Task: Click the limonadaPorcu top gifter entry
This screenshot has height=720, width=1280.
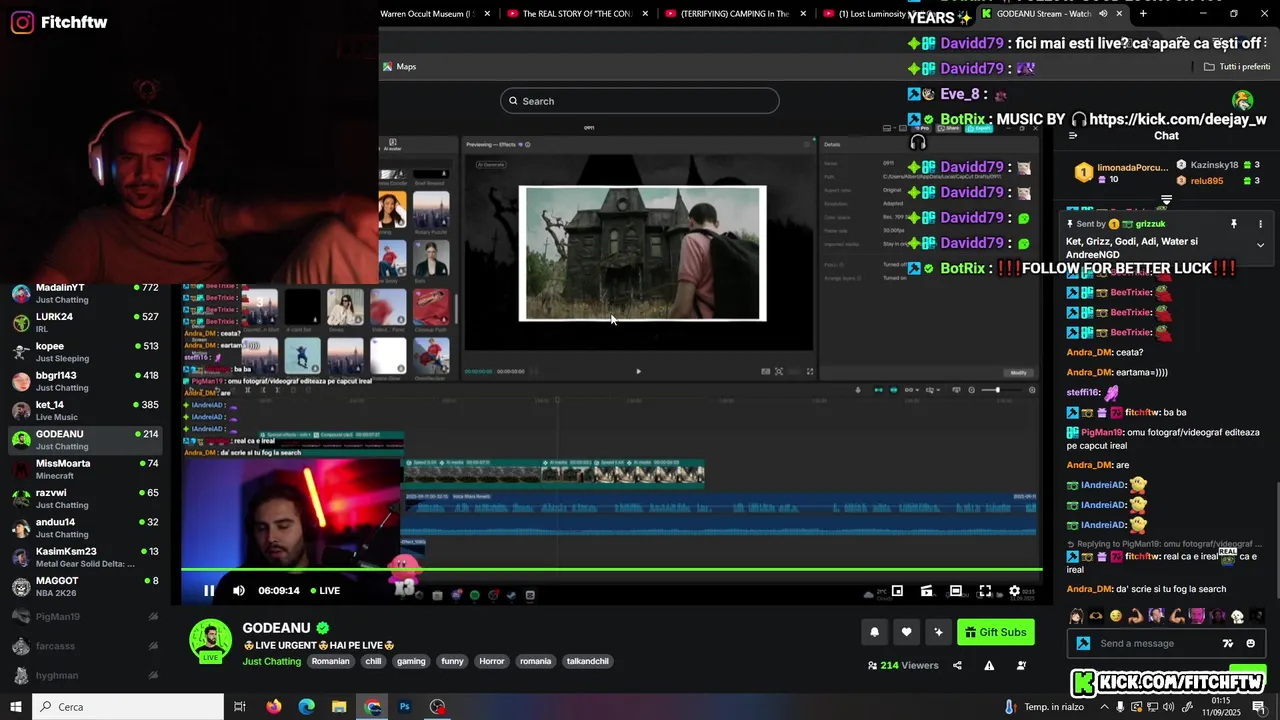Action: [1119, 173]
